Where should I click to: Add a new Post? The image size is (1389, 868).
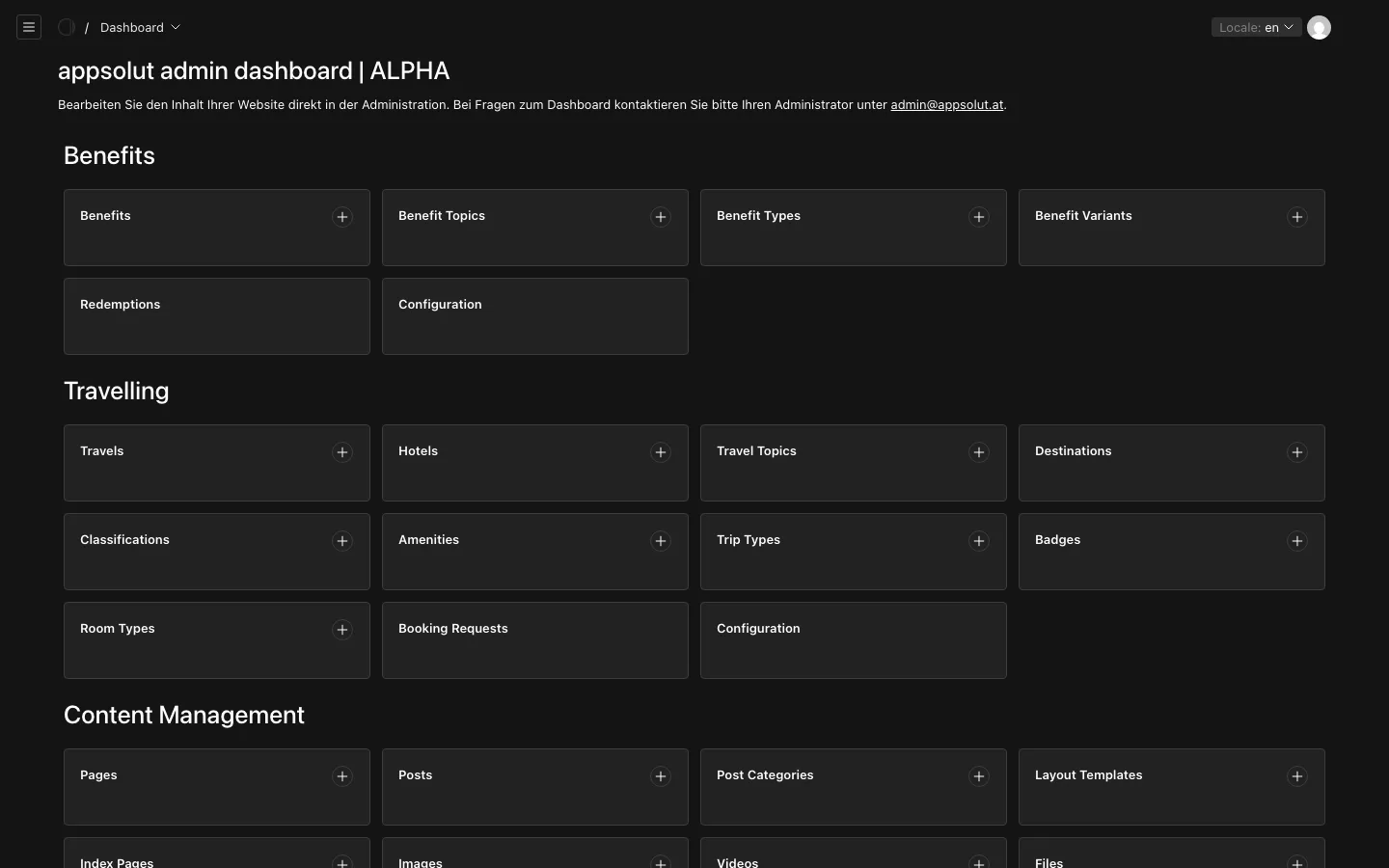[661, 776]
